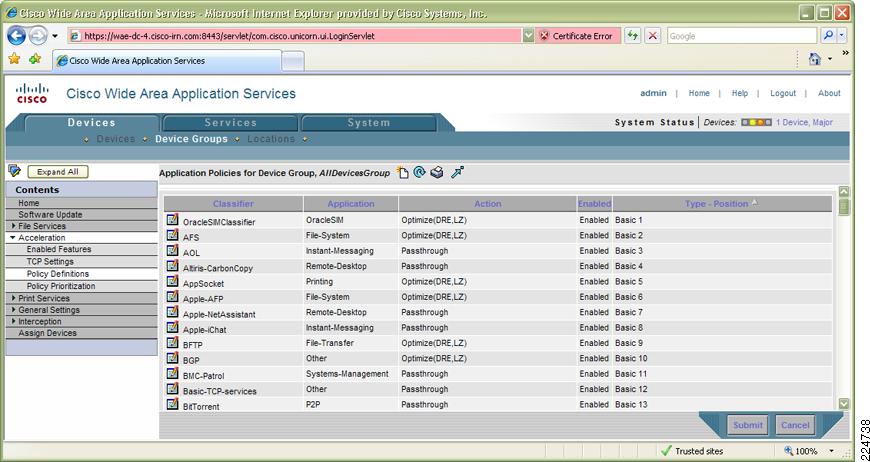
Task: Click the Print table icon
Action: pyautogui.click(x=437, y=172)
